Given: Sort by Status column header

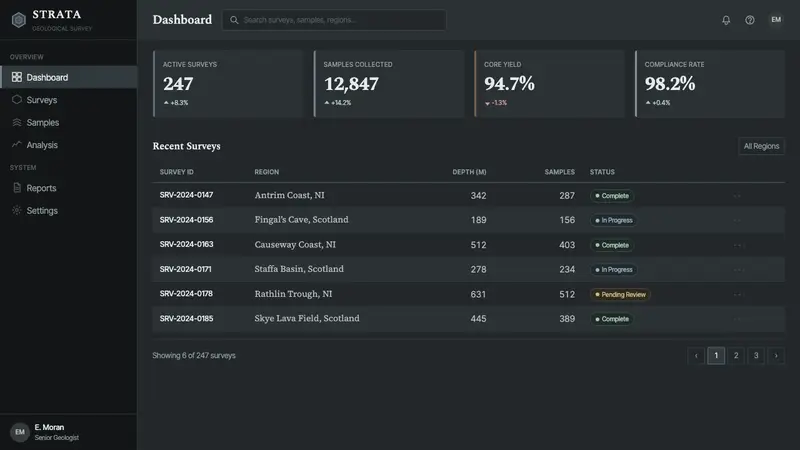Looking at the screenshot, I should point(602,172).
